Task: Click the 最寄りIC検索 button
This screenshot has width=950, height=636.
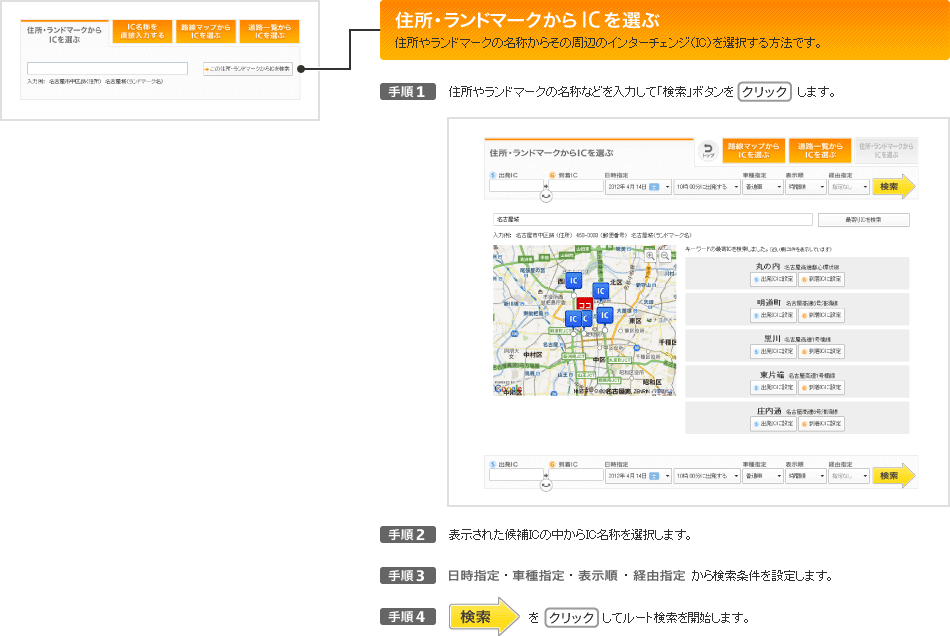Action: click(x=863, y=220)
